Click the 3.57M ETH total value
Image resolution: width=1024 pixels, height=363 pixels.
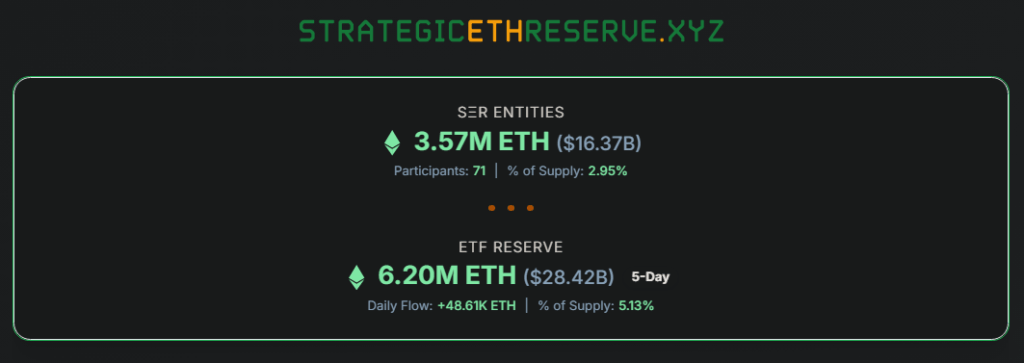481,142
